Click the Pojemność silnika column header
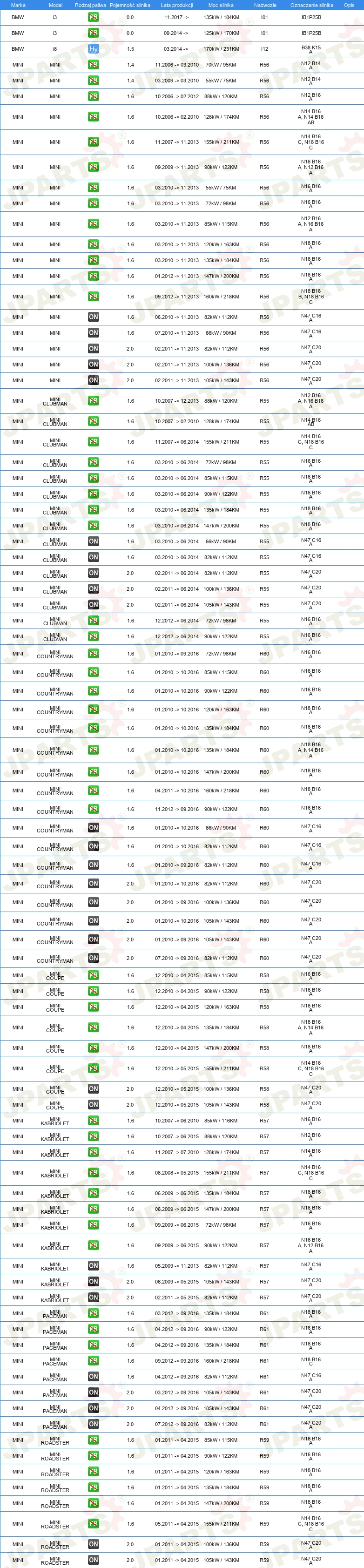 (130, 5)
